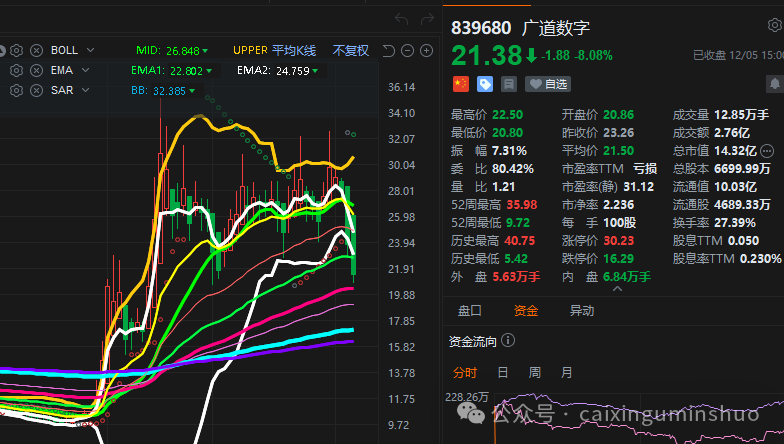Open the EMA1 22.802 value dropdown
The width and height of the screenshot is (784, 444).
coord(209,71)
